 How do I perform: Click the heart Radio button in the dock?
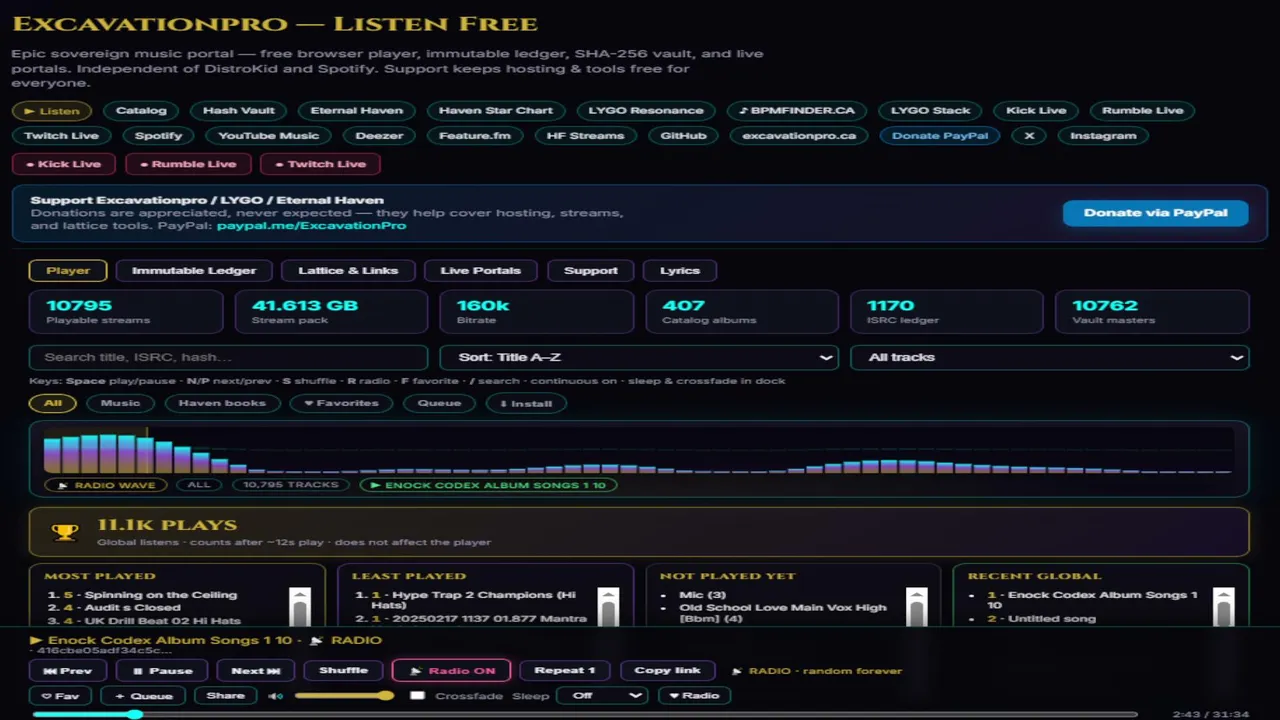[x=694, y=696]
